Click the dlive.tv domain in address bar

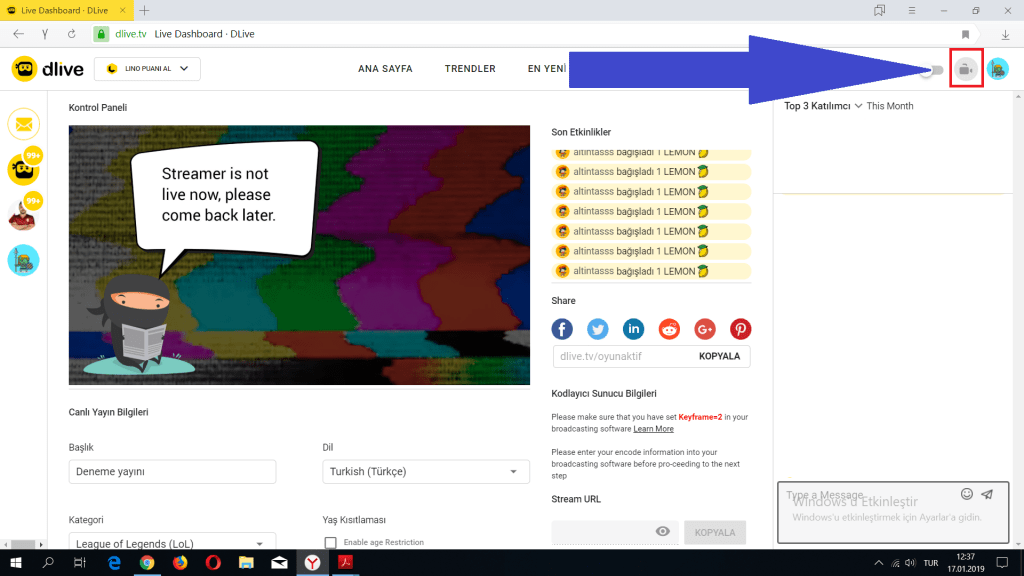(x=131, y=34)
